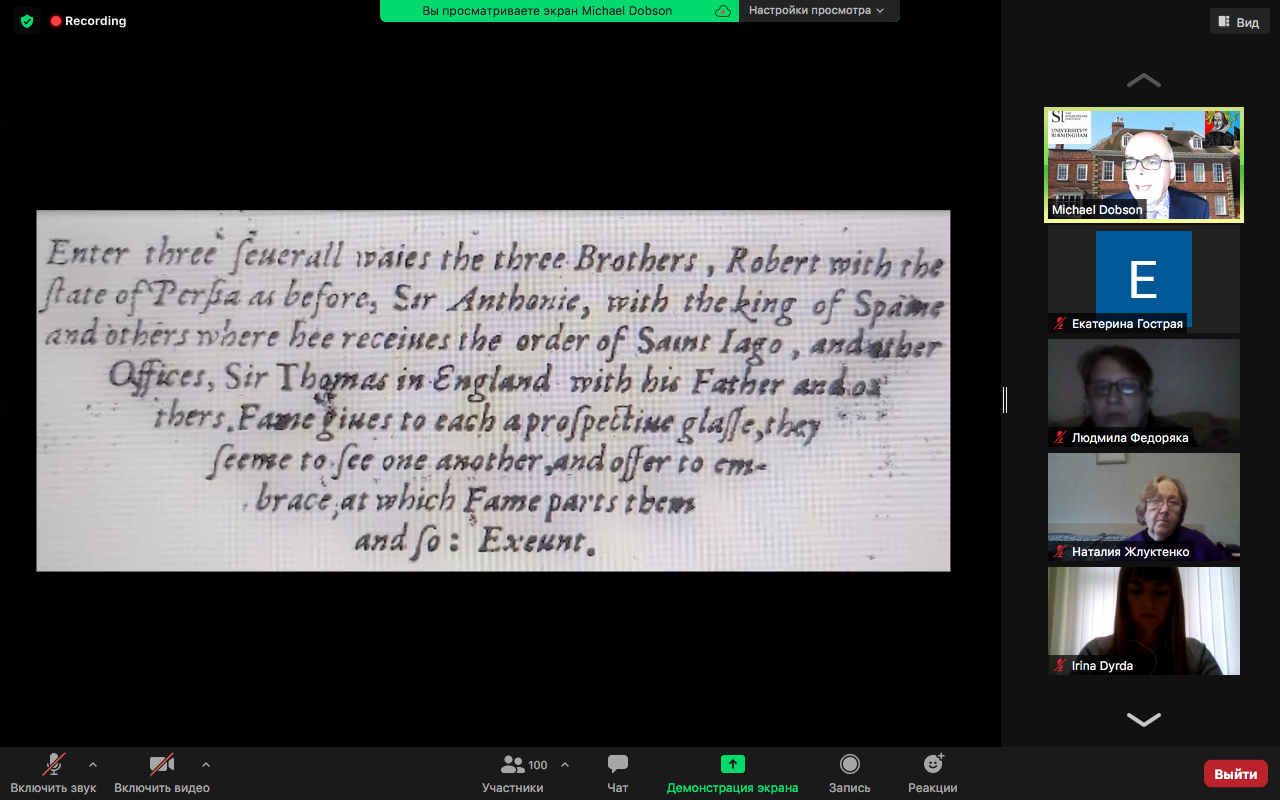Click Демонстрация экрана share screen icon
1280x800 pixels.
point(732,765)
